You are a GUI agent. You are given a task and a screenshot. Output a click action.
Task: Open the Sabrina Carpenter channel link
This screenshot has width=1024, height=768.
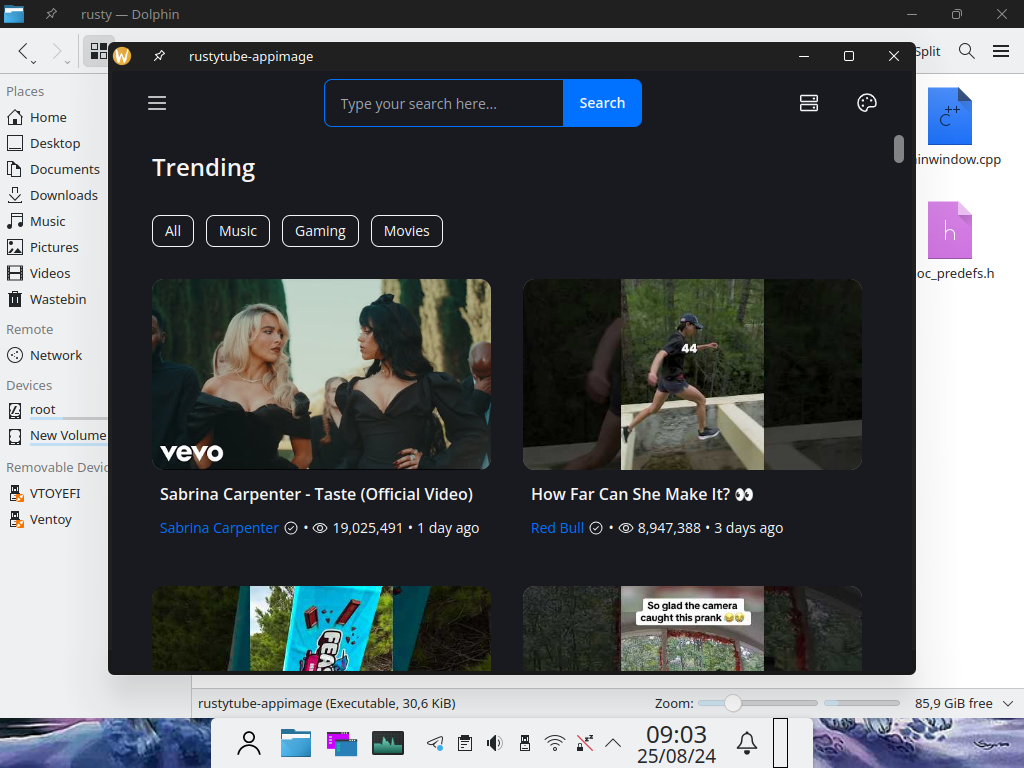point(219,528)
